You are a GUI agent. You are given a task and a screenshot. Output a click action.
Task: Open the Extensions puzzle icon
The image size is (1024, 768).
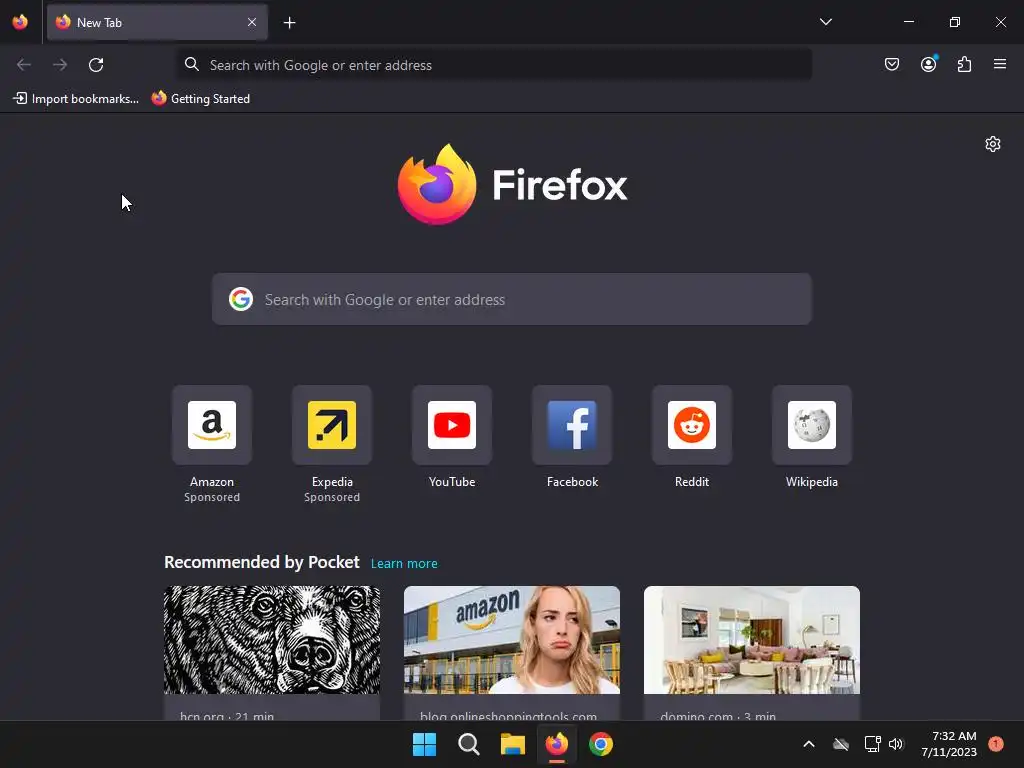pyautogui.click(x=964, y=64)
